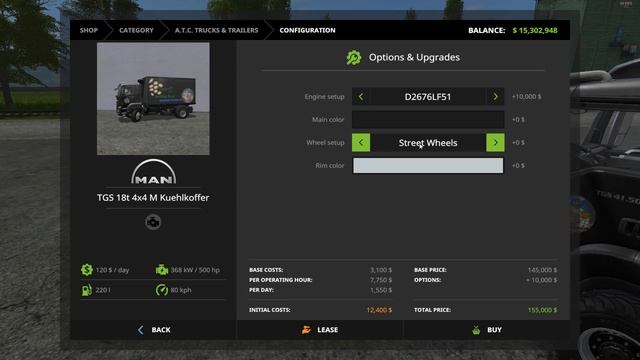640x360 pixels.
Task: Click the balance amount $ 15,302,948
Action: point(535,30)
